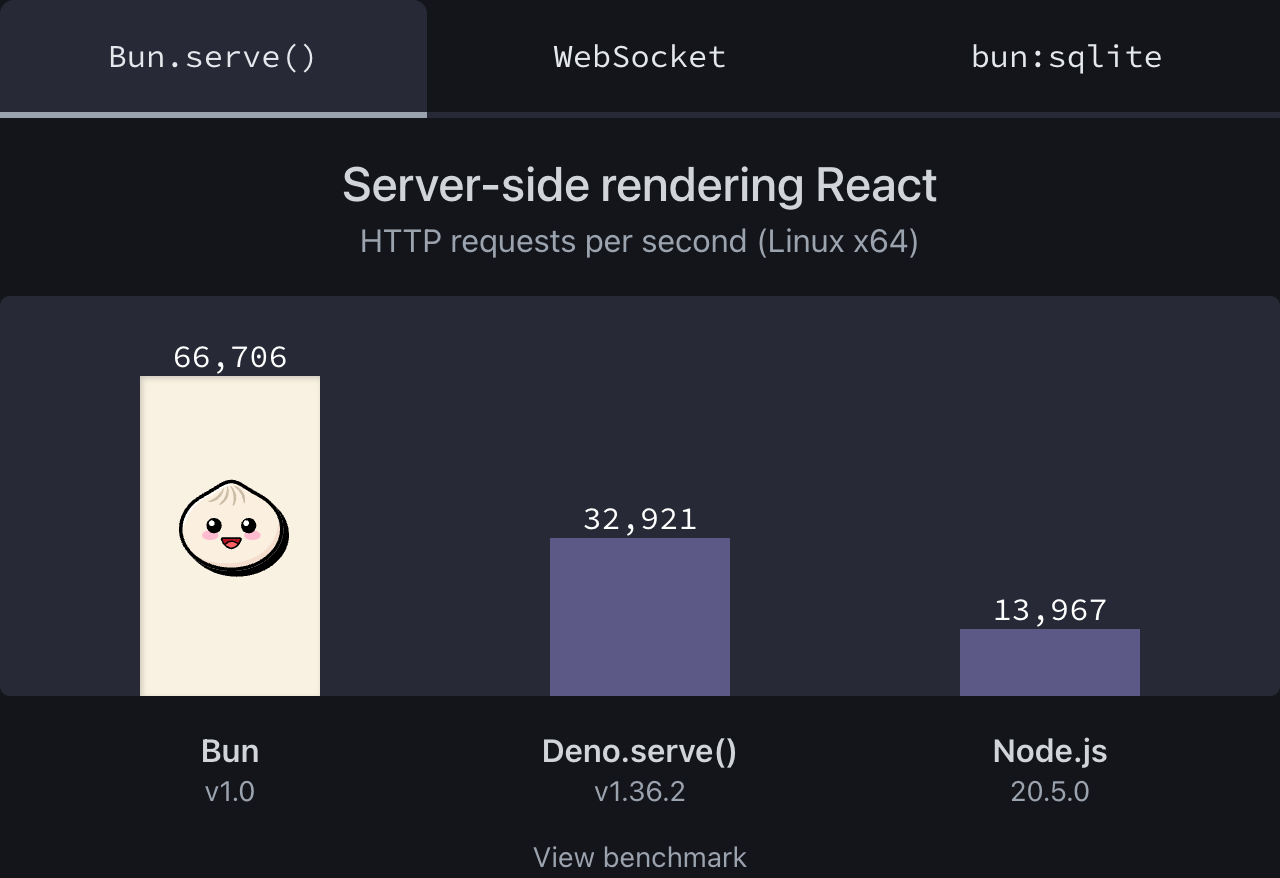
Task: Click the v1.36.2 version text
Action: 640,791
